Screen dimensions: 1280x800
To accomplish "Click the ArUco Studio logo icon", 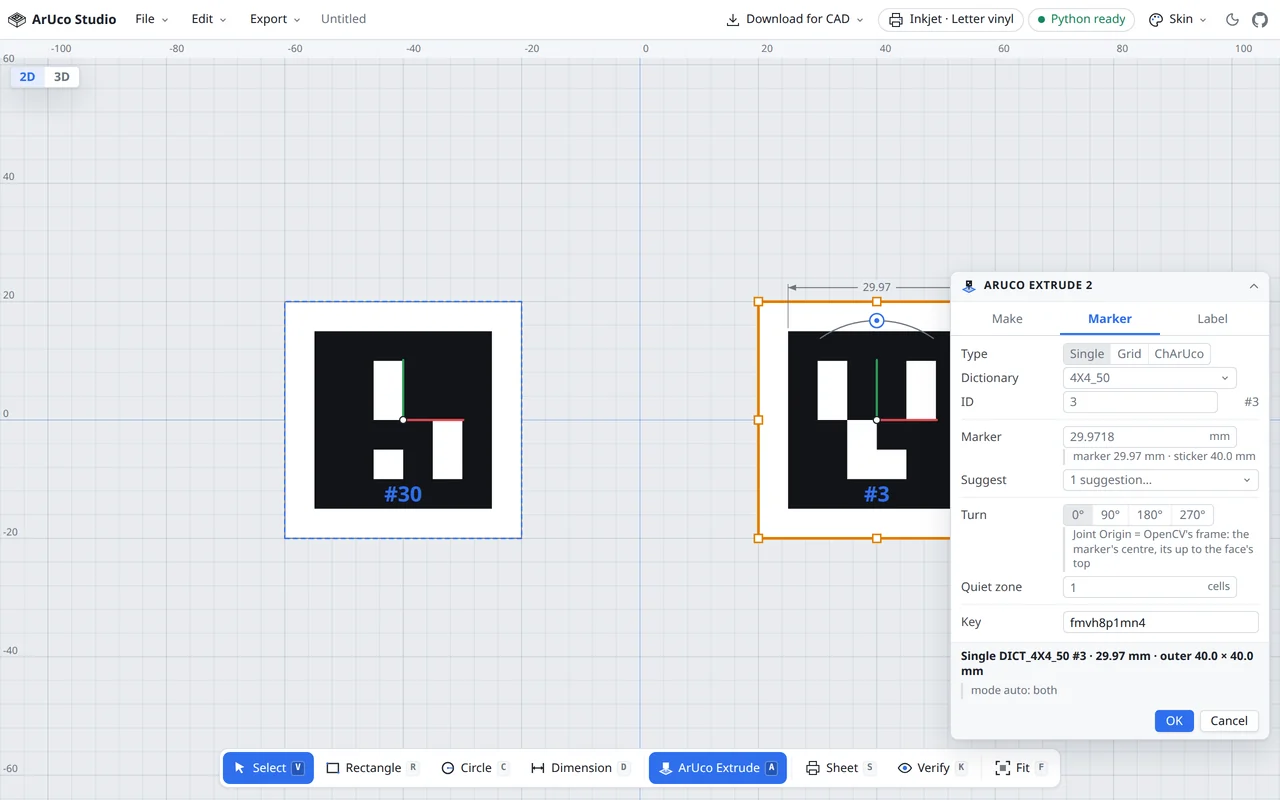I will (x=17, y=19).
